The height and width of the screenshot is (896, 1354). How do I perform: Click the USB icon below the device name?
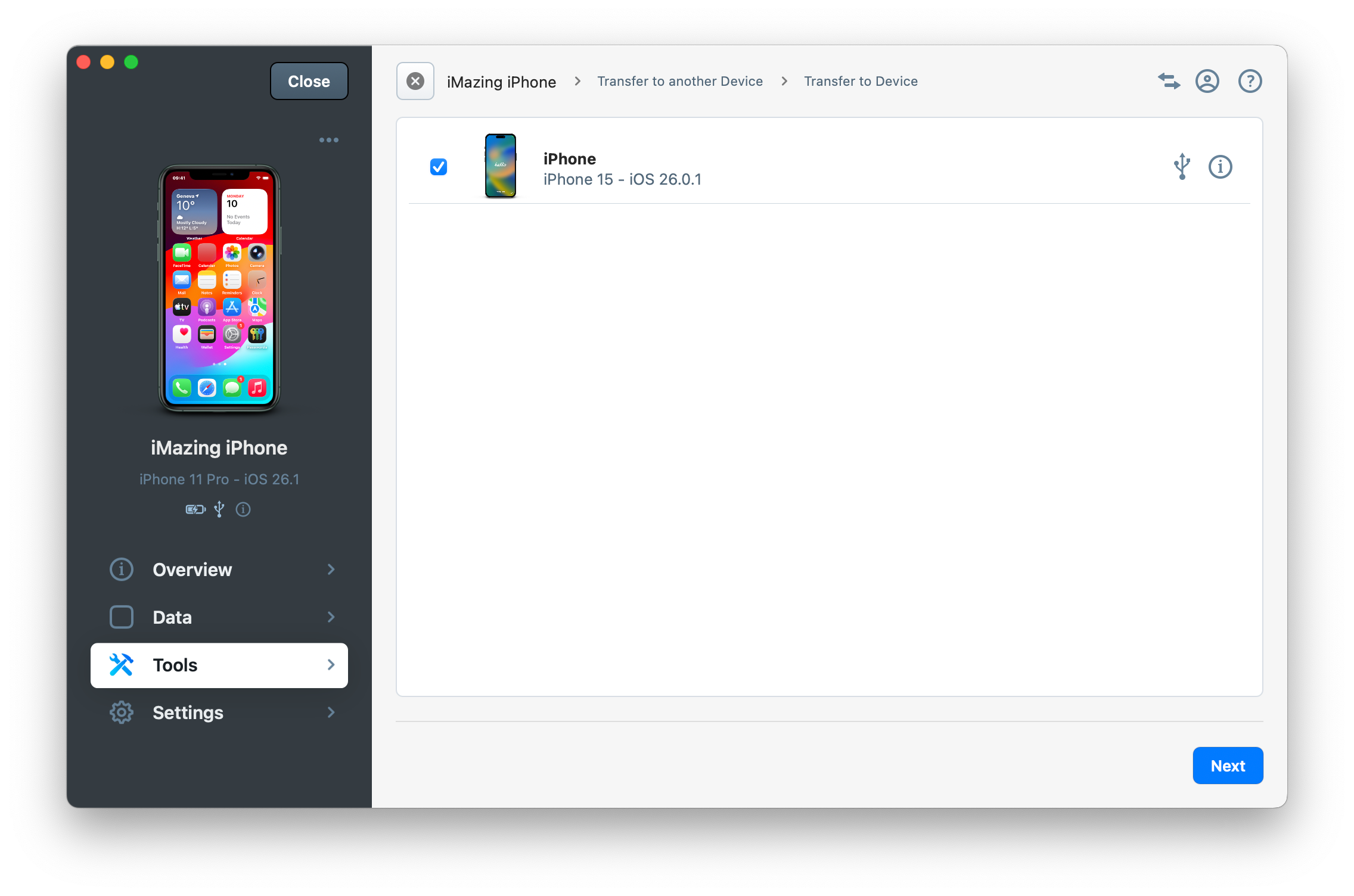click(219, 509)
